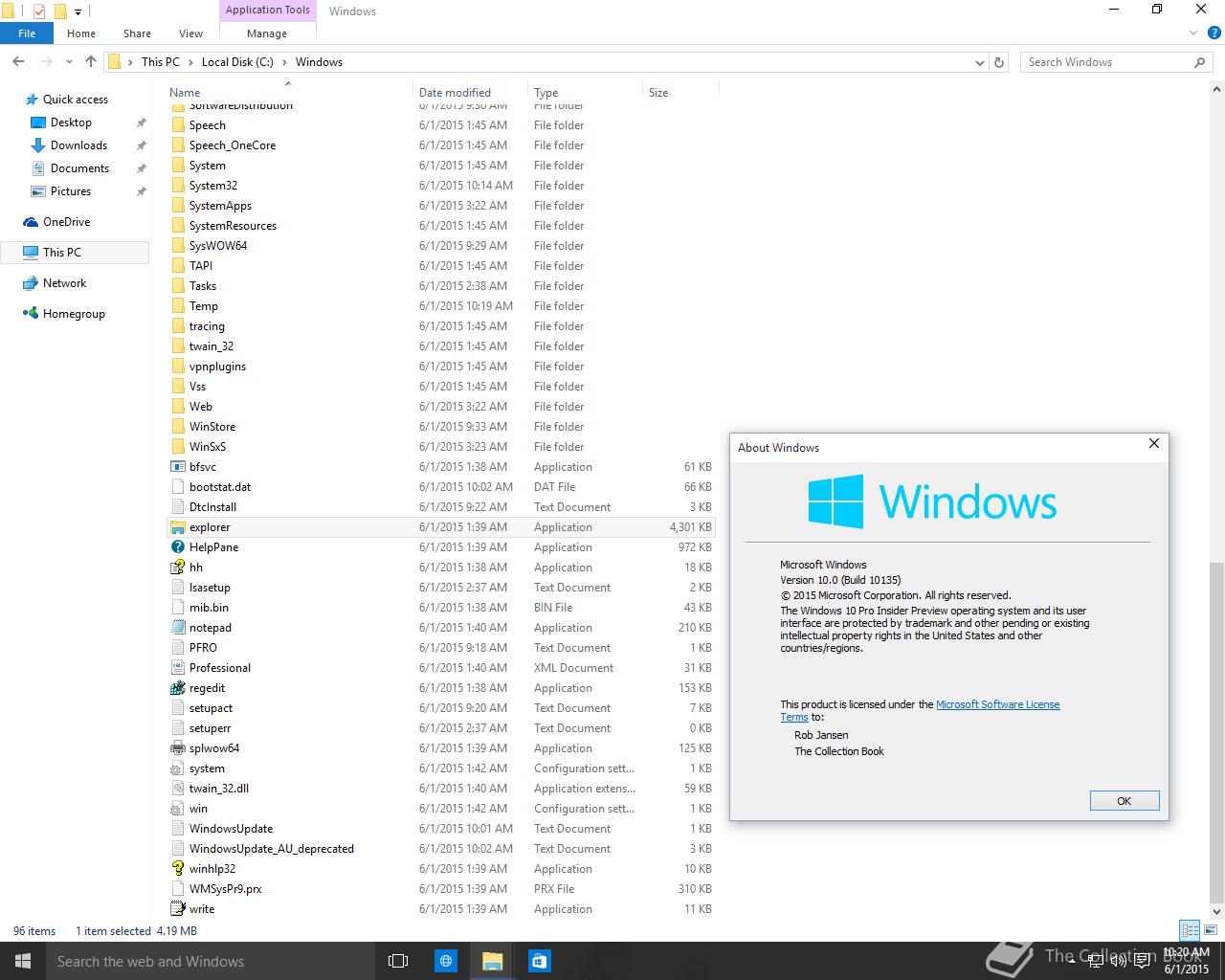This screenshot has height=980, width=1225.
Task: Expand the root breadcrumb chevron in address bar
Action: click(130, 62)
